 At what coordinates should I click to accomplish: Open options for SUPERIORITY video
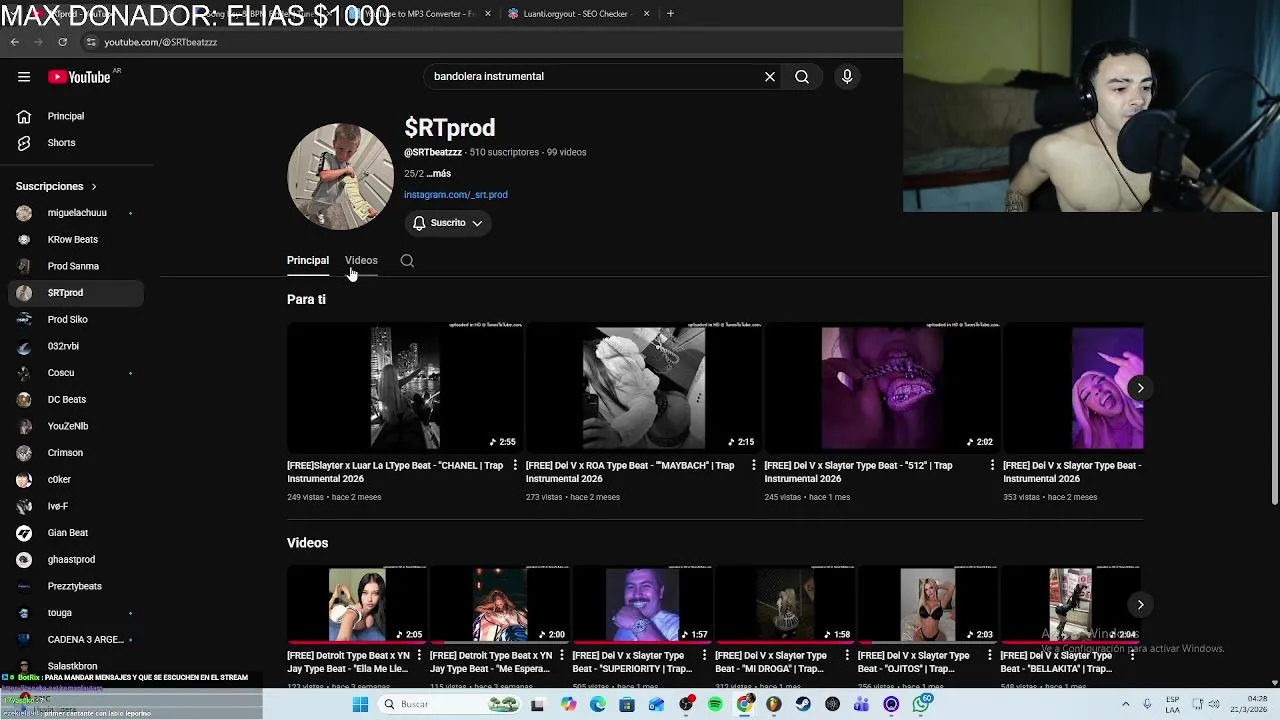point(705,656)
